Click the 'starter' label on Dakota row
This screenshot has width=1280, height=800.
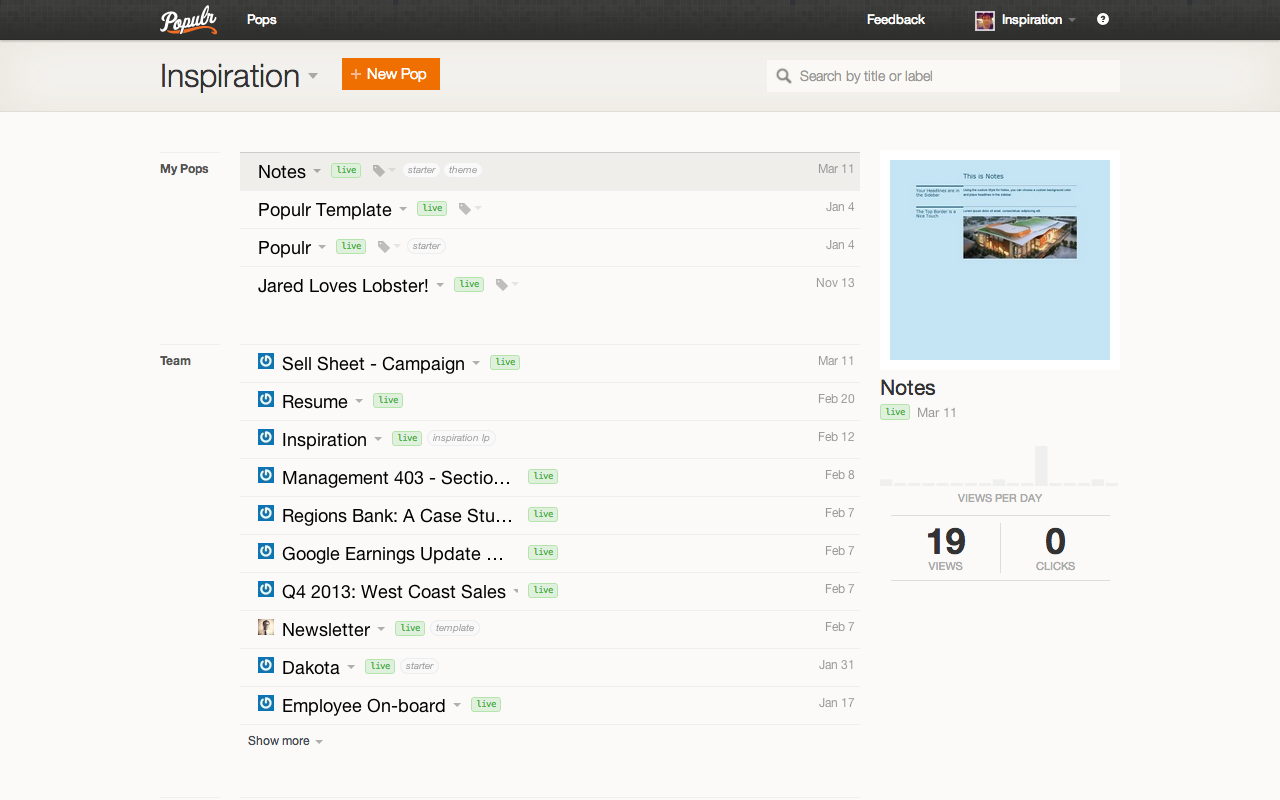pyautogui.click(x=420, y=666)
